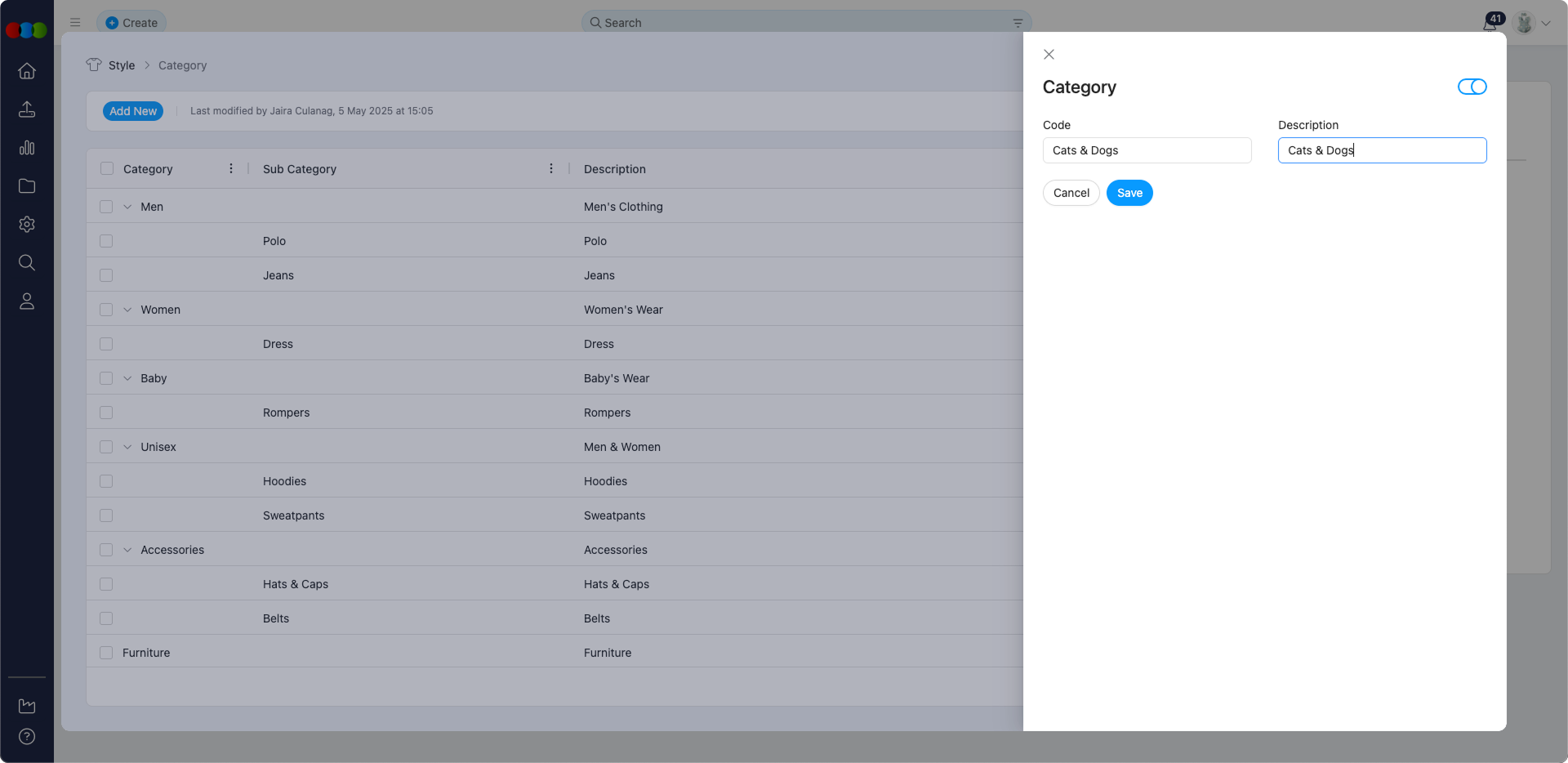Click the help question mark icon
Viewport: 1568px width, 763px height.
pyautogui.click(x=27, y=736)
